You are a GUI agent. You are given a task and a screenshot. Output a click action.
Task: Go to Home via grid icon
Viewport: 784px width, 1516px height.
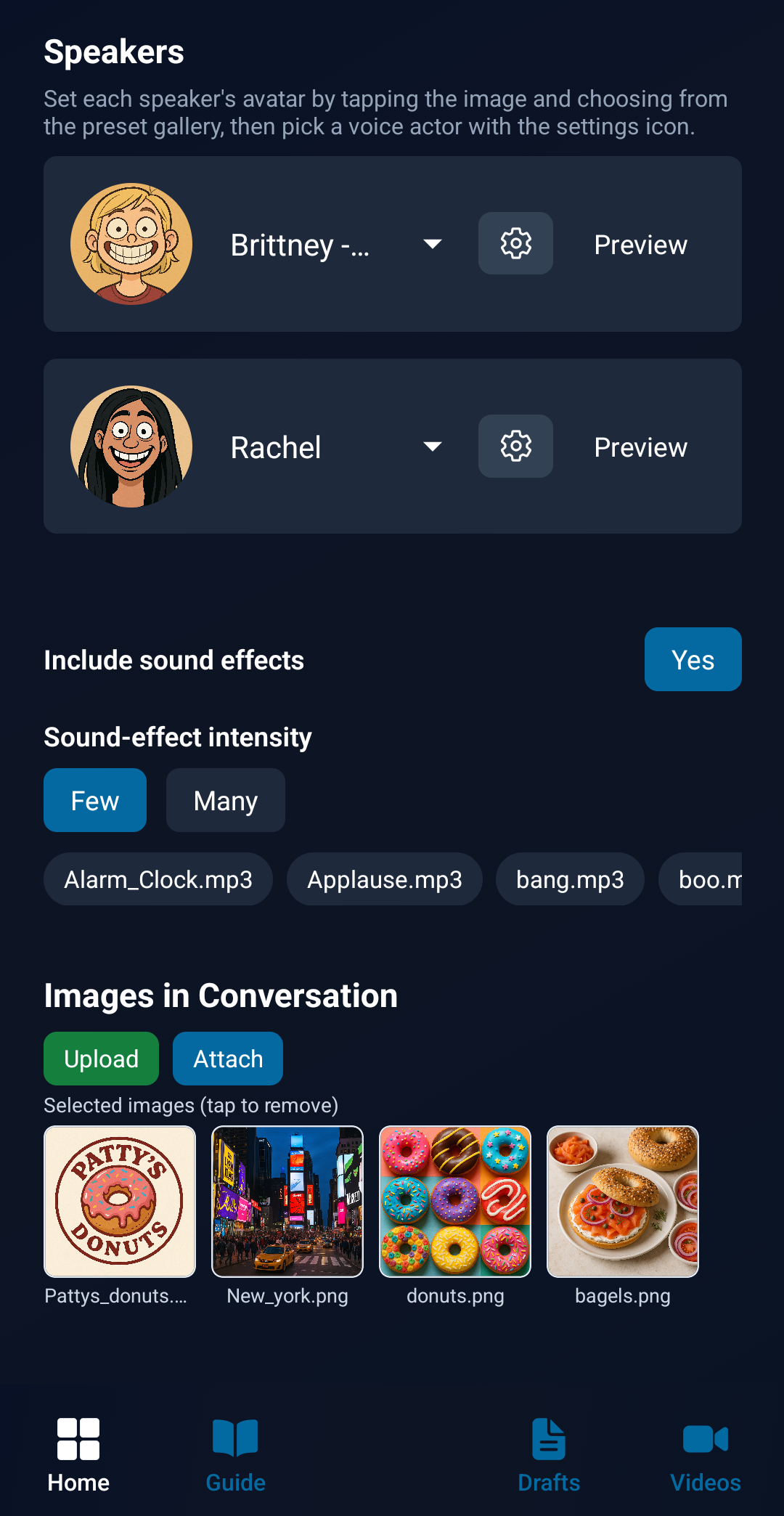pos(78,1439)
